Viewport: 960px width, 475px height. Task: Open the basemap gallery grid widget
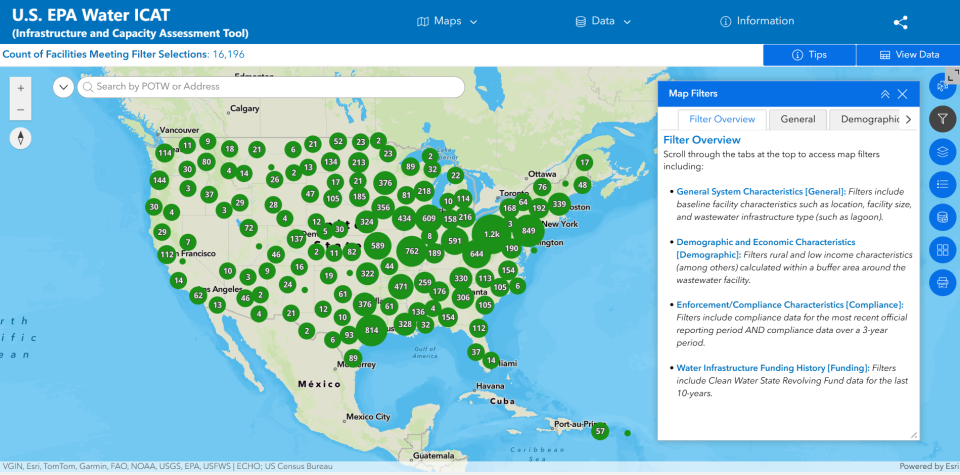943,249
